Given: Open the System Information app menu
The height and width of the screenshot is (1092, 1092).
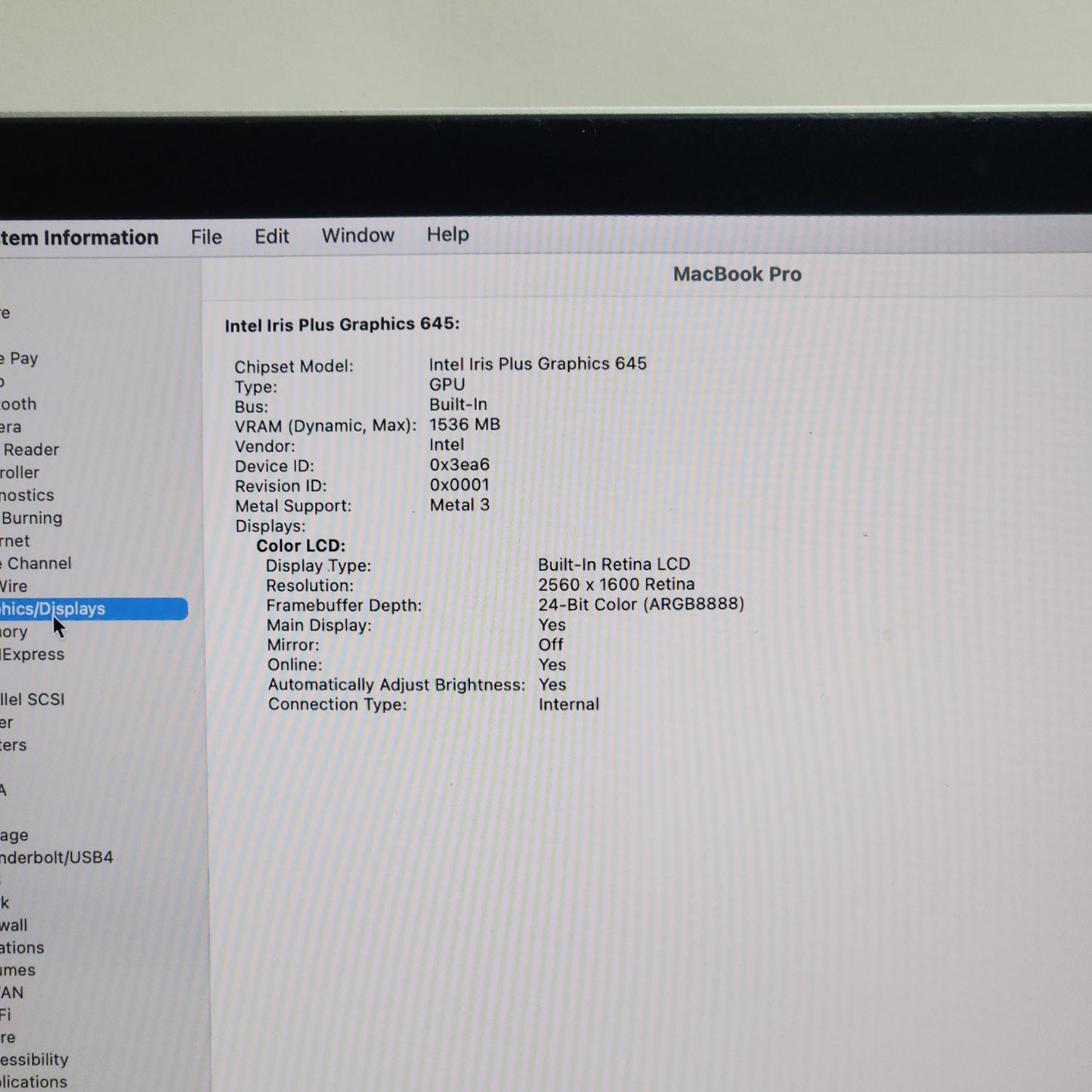Looking at the screenshot, I should tap(79, 238).
